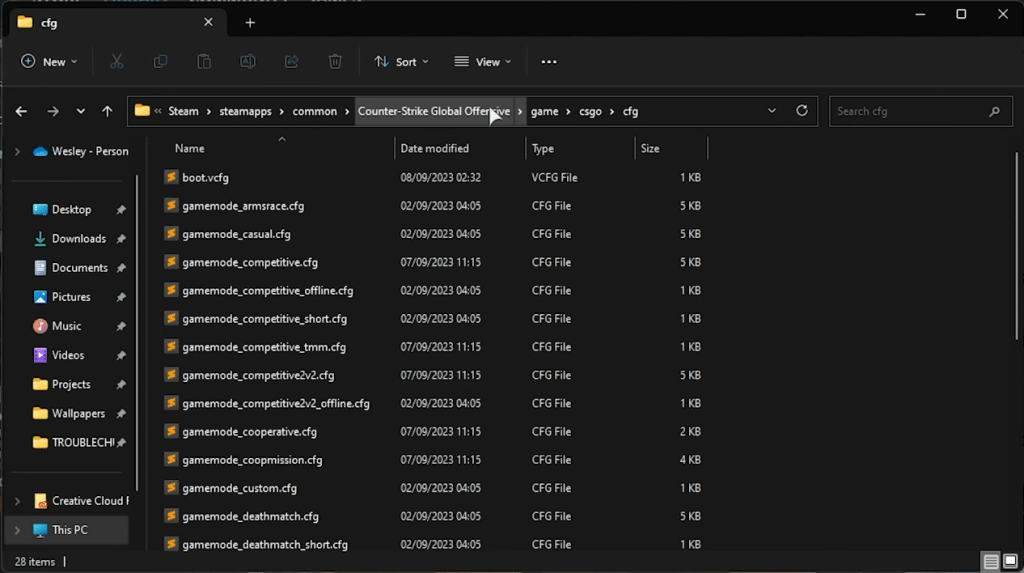Sort by the Size column header
This screenshot has height=573, width=1024.
pyautogui.click(x=650, y=149)
